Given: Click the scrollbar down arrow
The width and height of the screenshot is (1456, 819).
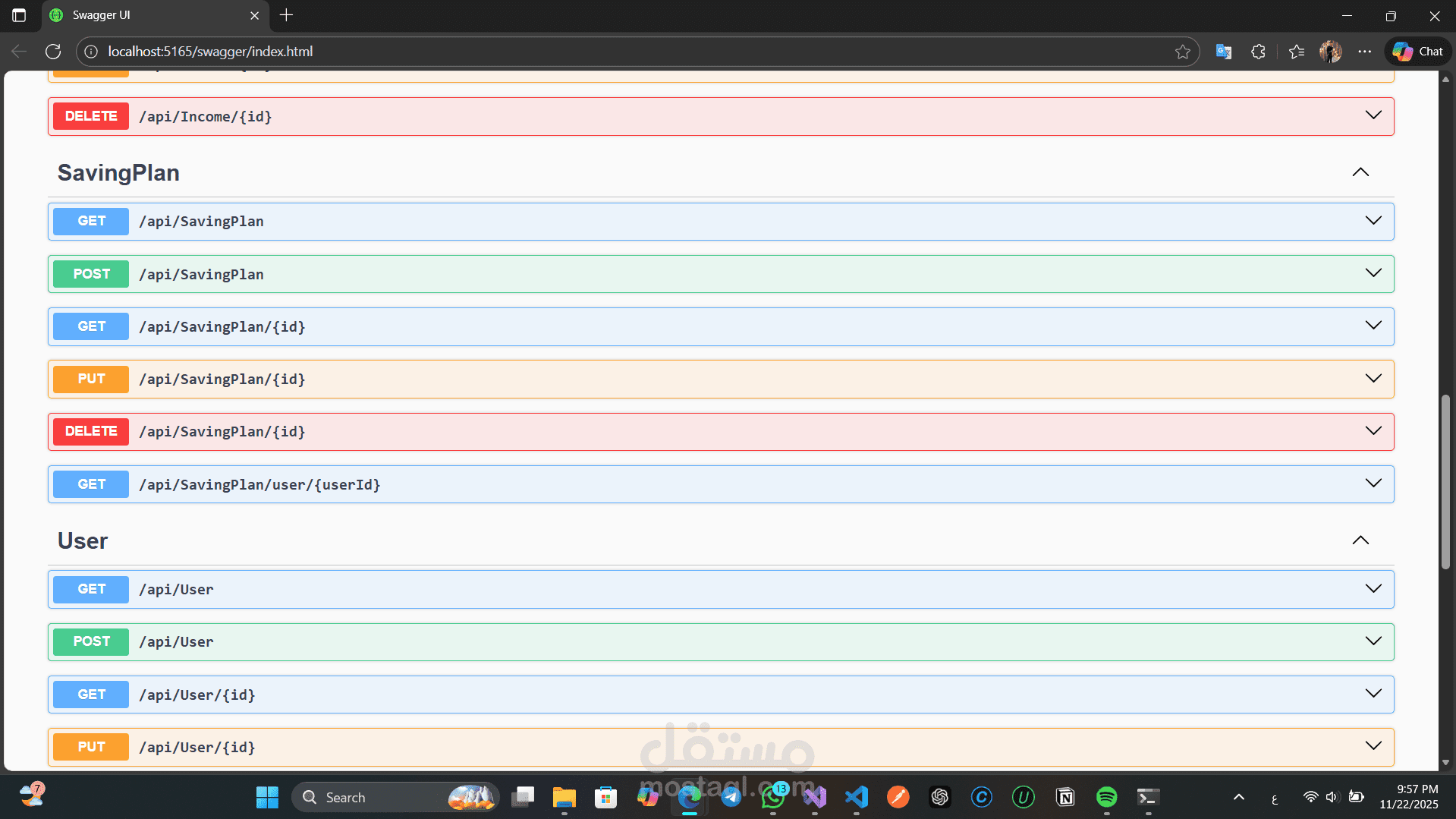Looking at the screenshot, I should click(x=1445, y=762).
